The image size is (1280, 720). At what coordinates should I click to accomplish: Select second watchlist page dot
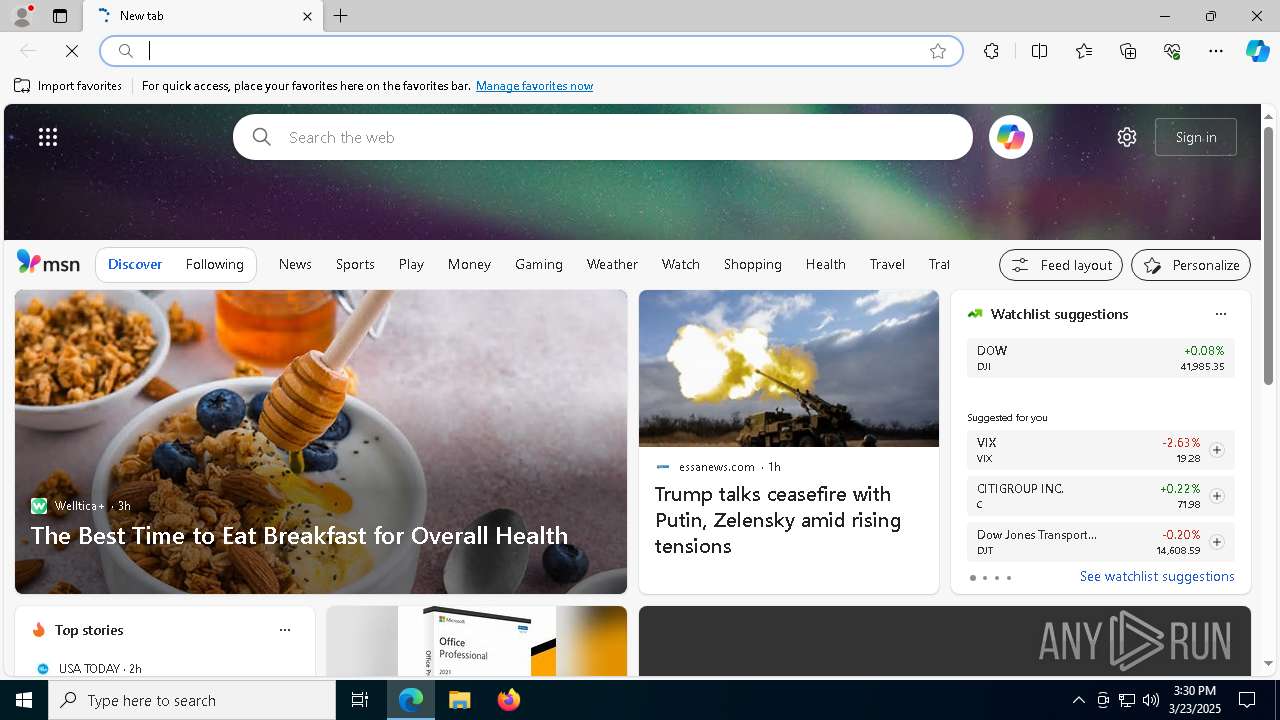pos(985,578)
